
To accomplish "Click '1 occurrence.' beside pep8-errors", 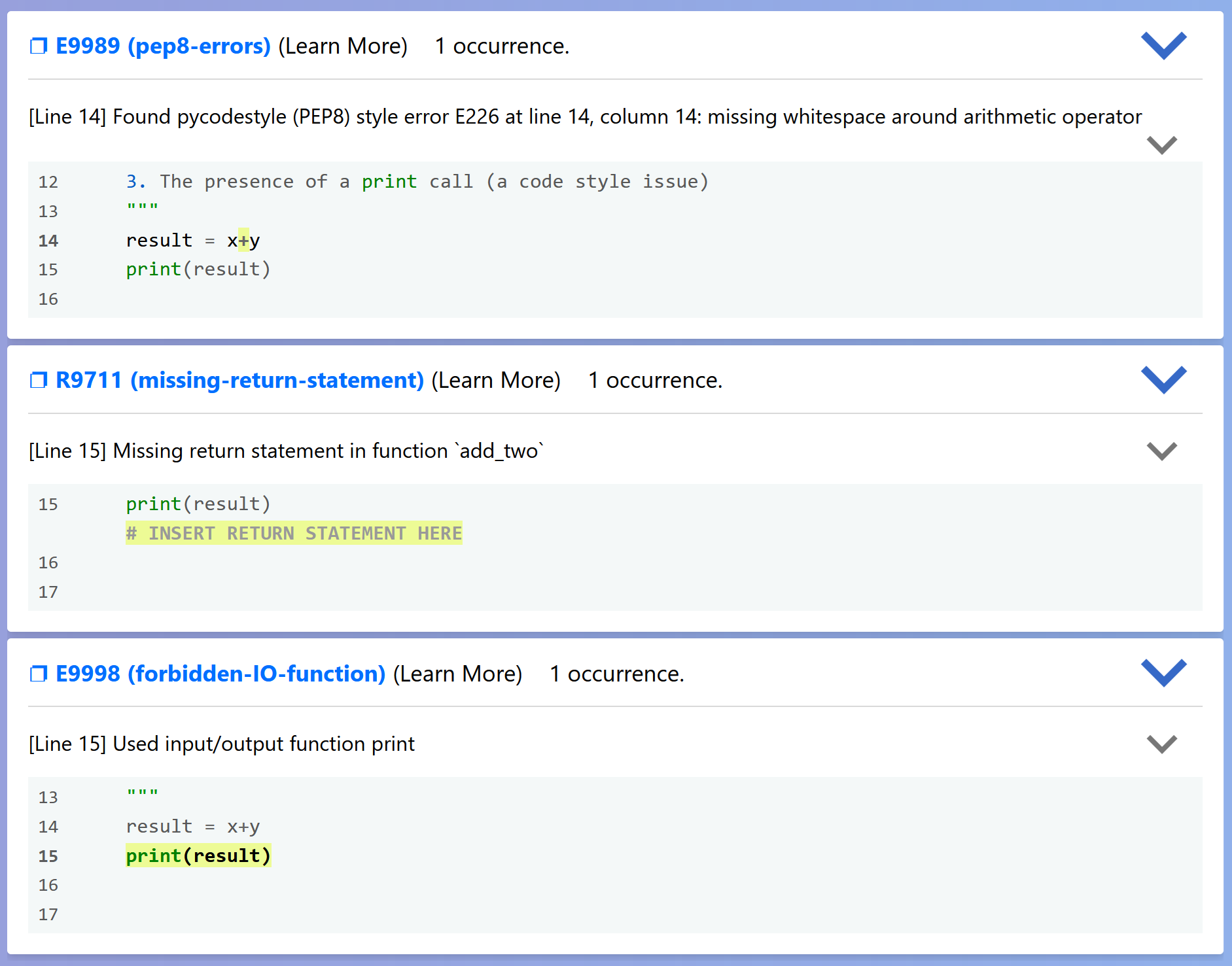I will (x=502, y=46).
